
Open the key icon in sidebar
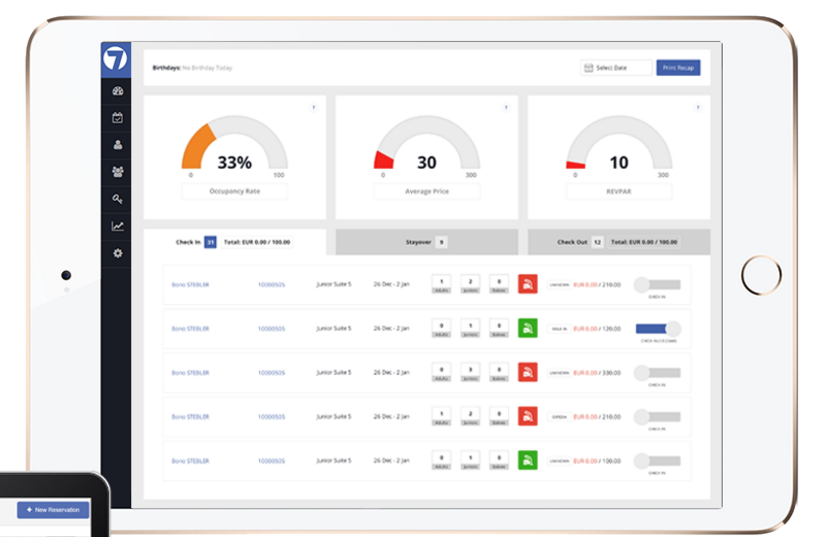pyautogui.click(x=118, y=199)
